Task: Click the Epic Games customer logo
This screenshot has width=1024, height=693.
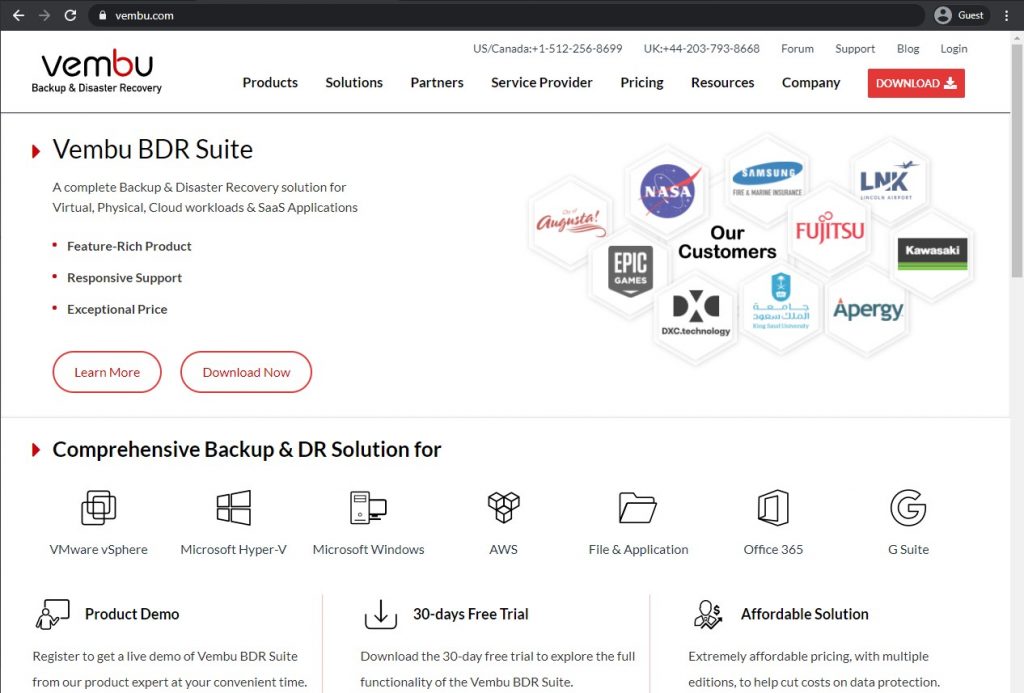Action: point(630,270)
